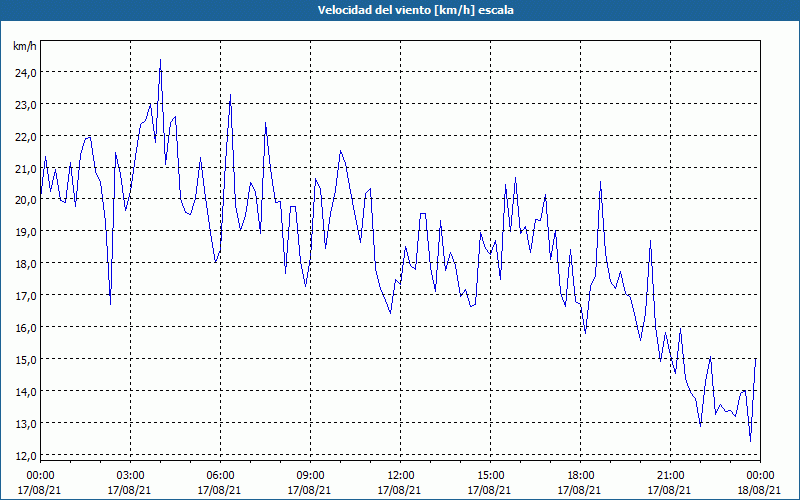The height and width of the screenshot is (500, 800).
Task: Click the 03:00 time axis label
Action: [130, 476]
